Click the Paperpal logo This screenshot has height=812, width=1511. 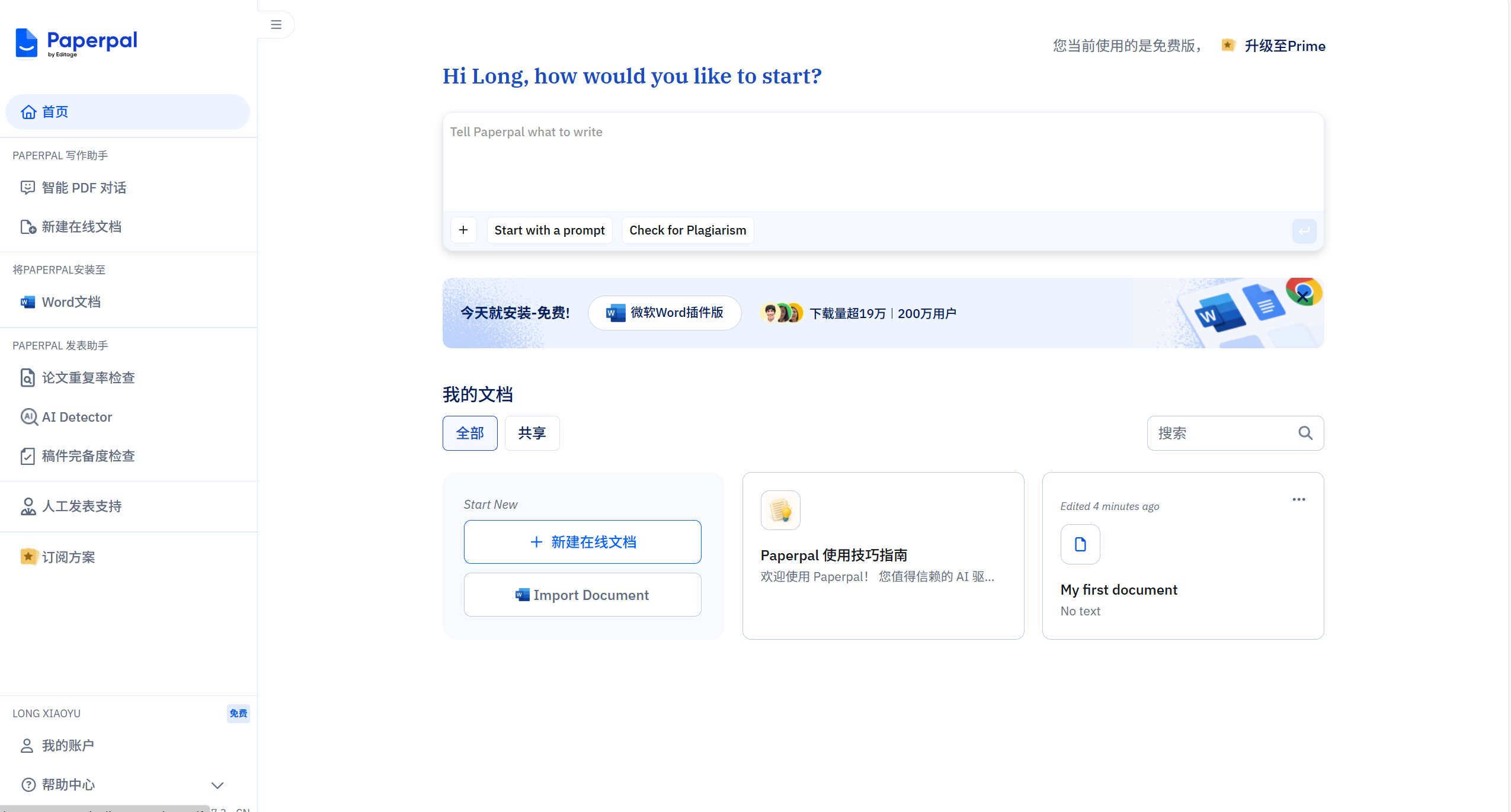coord(76,43)
